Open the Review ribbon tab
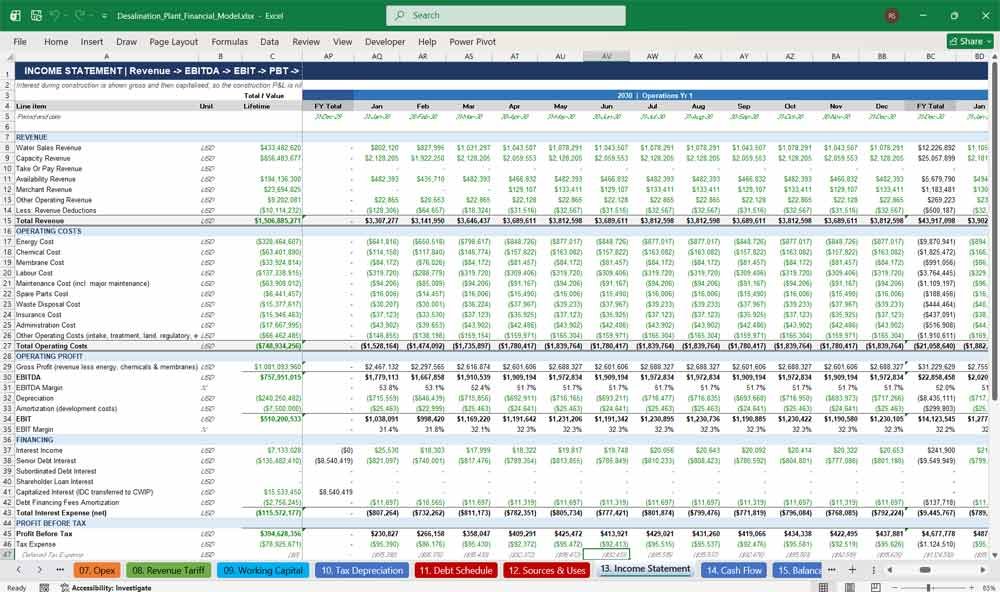Viewport: 1000px width, 592px height. 306,41
